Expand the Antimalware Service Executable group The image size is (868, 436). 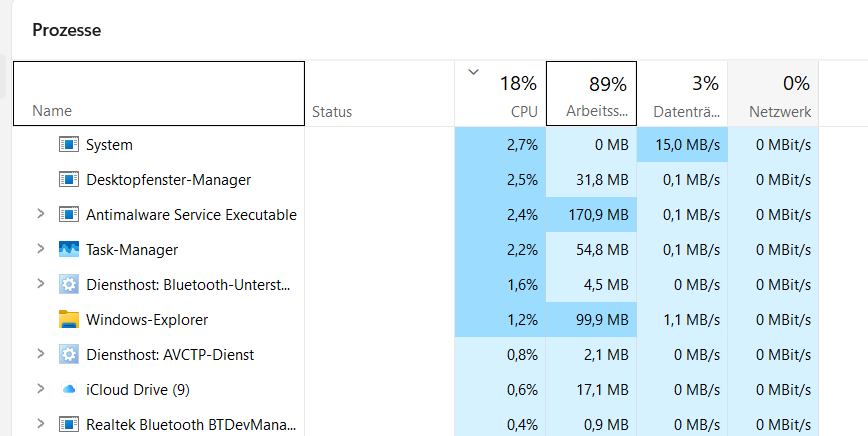coord(40,214)
